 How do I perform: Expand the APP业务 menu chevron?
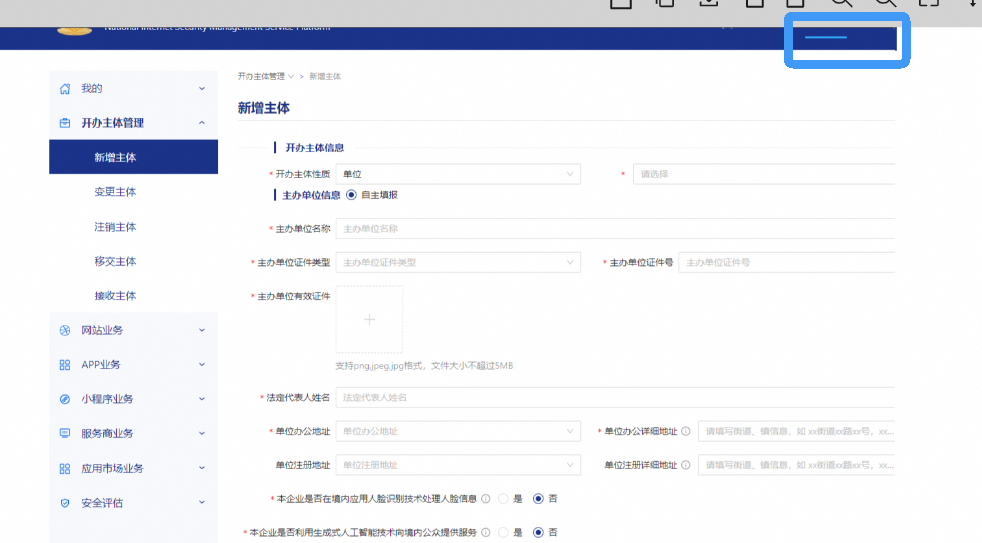(202, 365)
